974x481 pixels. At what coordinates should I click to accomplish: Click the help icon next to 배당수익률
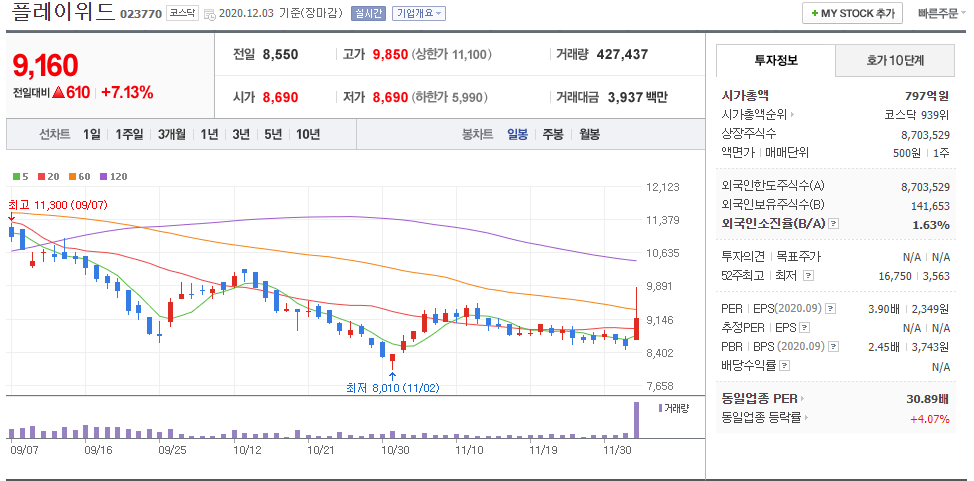[785, 366]
